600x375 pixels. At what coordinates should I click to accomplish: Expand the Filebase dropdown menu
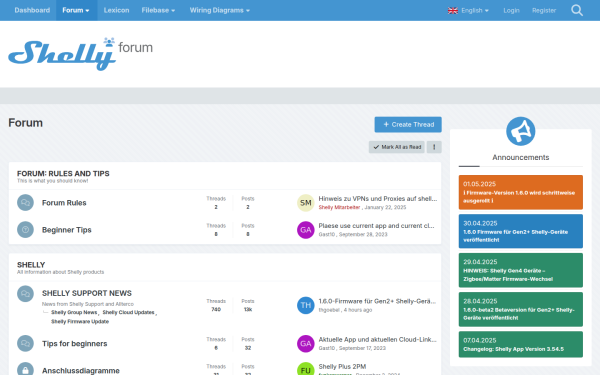[158, 10]
